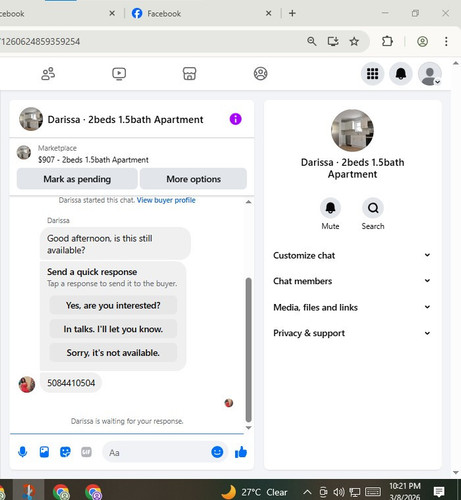Open the weather widget in taskbar
Viewport: 461px width, 500px height.
pos(255,492)
